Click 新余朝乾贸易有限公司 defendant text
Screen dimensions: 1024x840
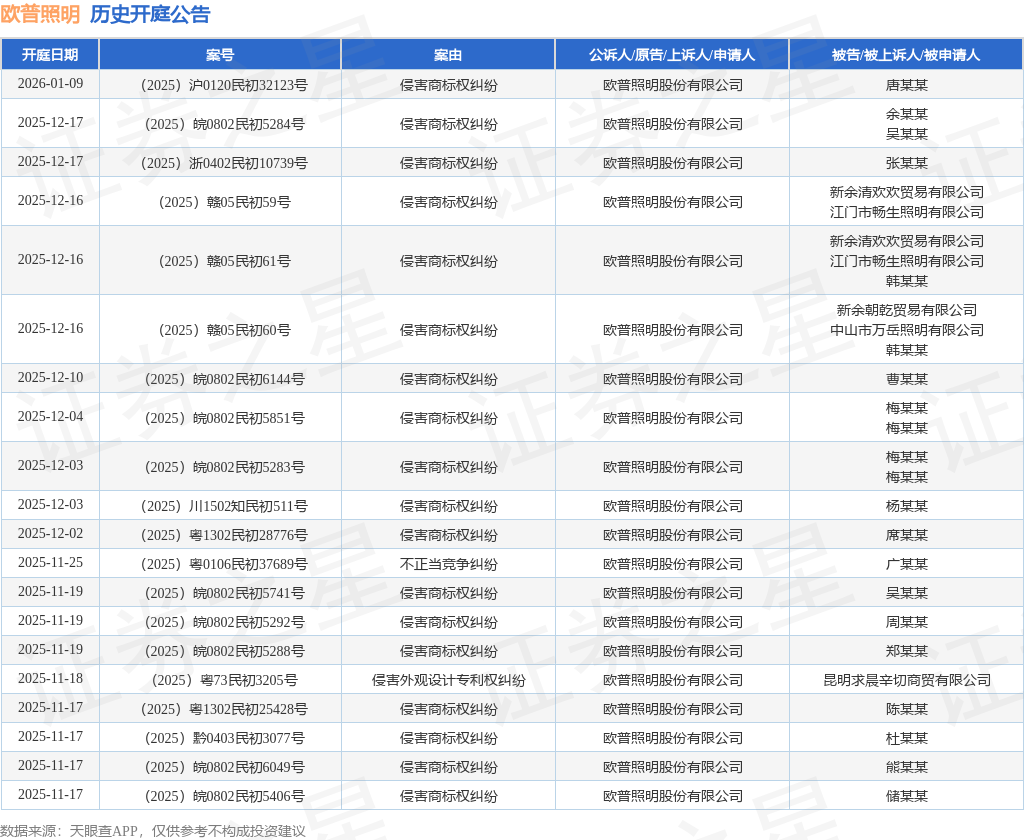906,310
